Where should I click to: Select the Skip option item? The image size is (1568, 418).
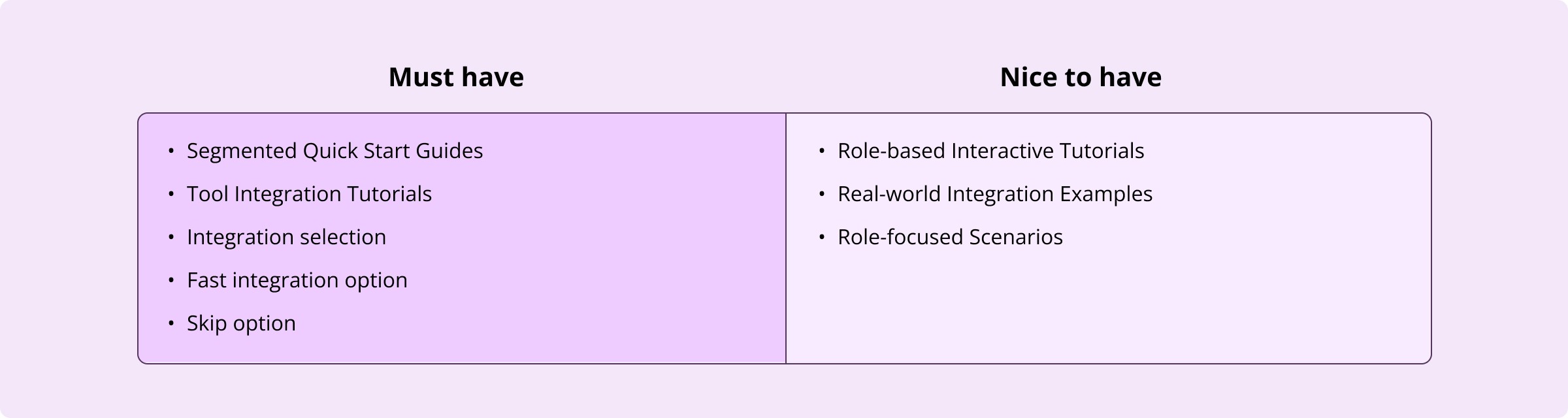pyautogui.click(x=241, y=323)
